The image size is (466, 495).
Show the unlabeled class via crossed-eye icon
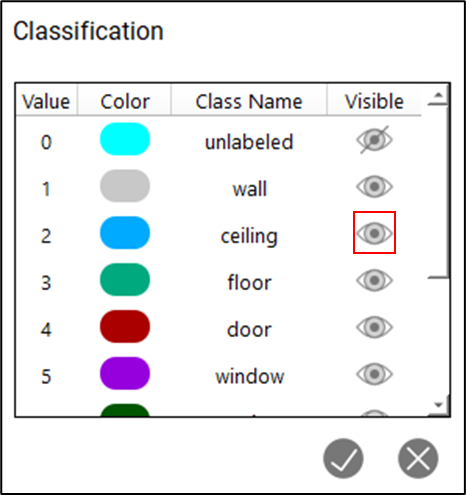pos(374,140)
